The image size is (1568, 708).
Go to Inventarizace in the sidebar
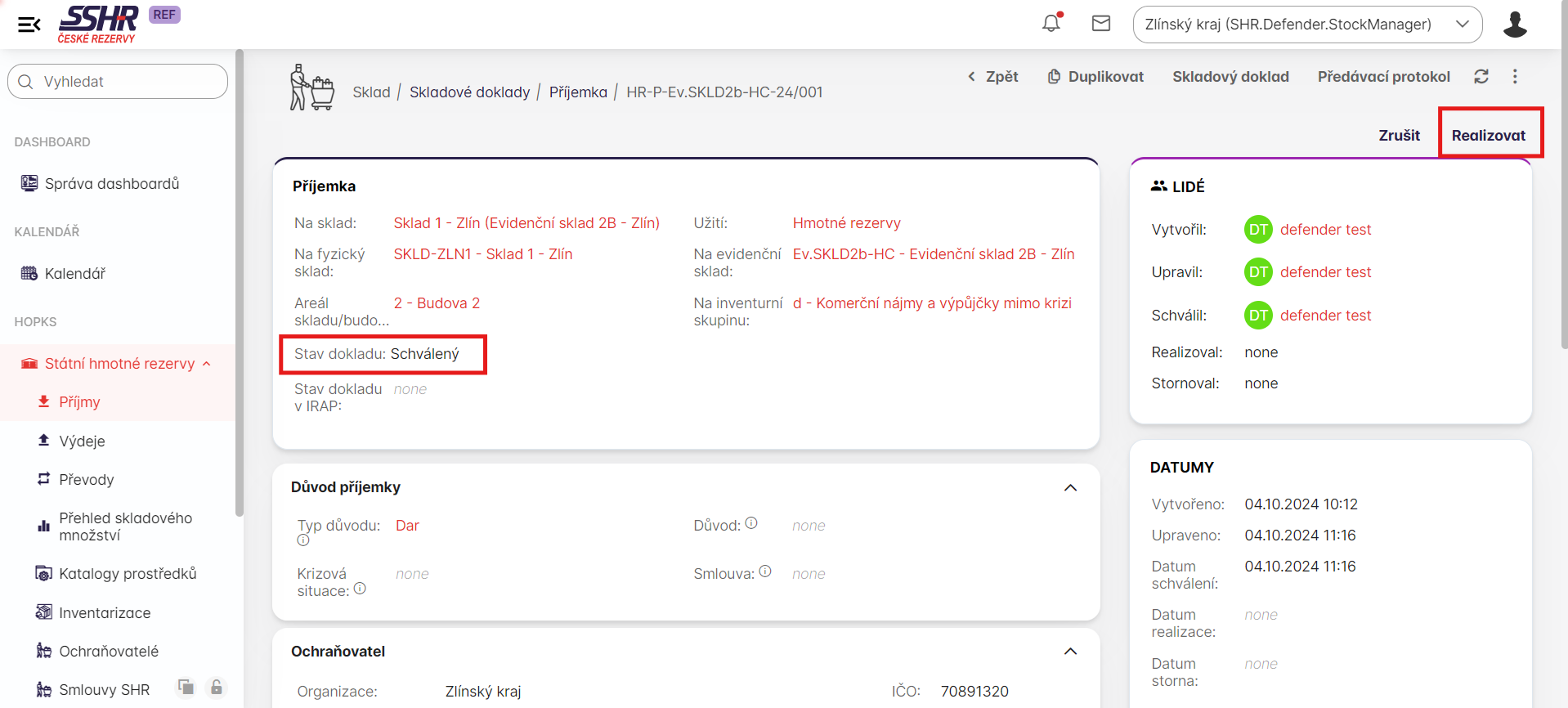click(105, 613)
